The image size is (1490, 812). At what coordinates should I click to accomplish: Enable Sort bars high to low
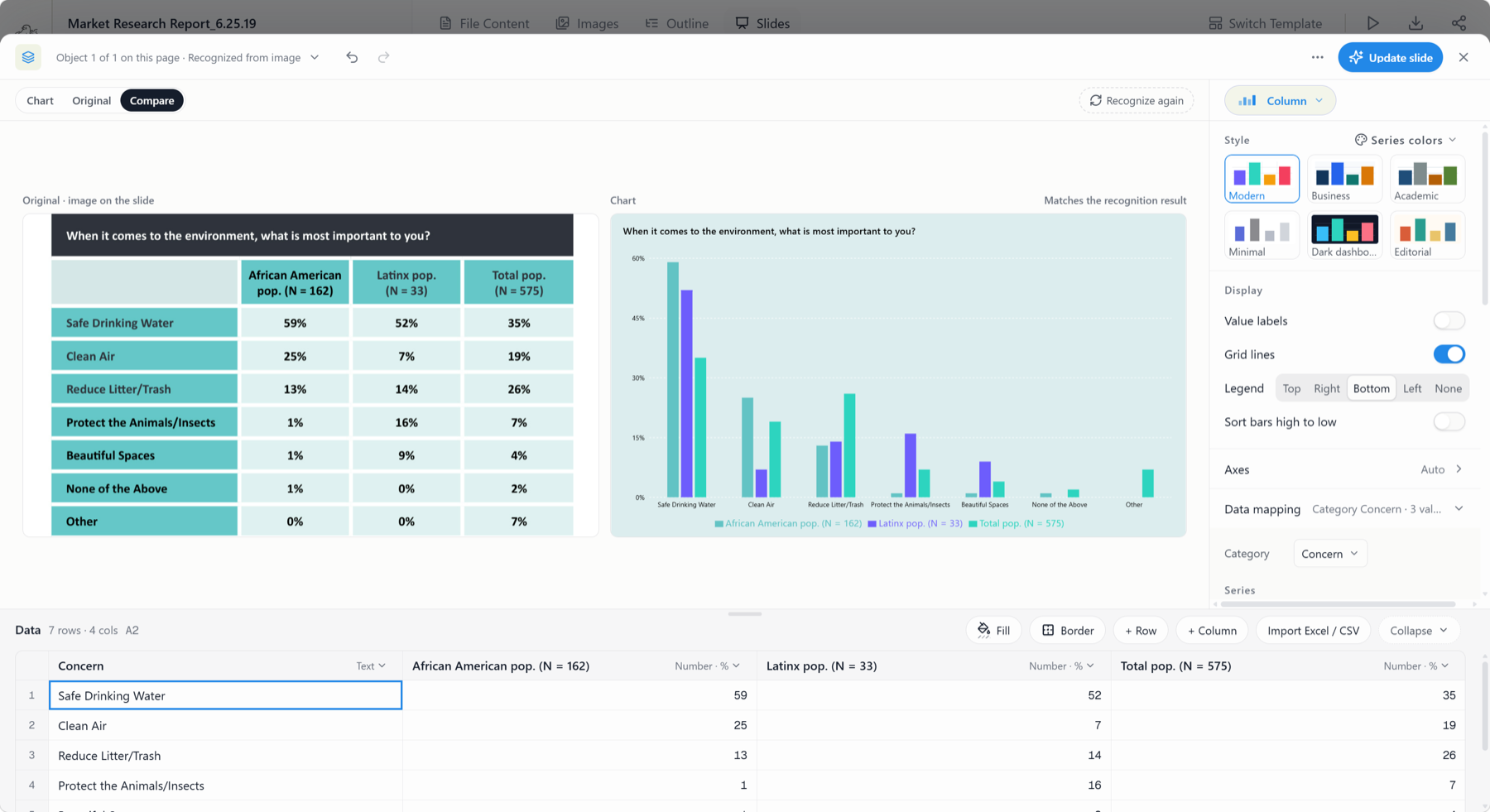pyautogui.click(x=1449, y=422)
